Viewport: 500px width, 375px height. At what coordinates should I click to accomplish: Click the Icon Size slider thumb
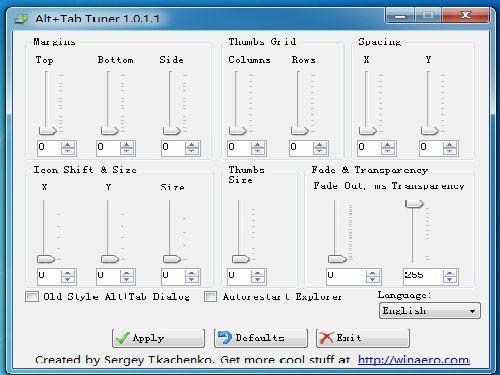pos(172,259)
